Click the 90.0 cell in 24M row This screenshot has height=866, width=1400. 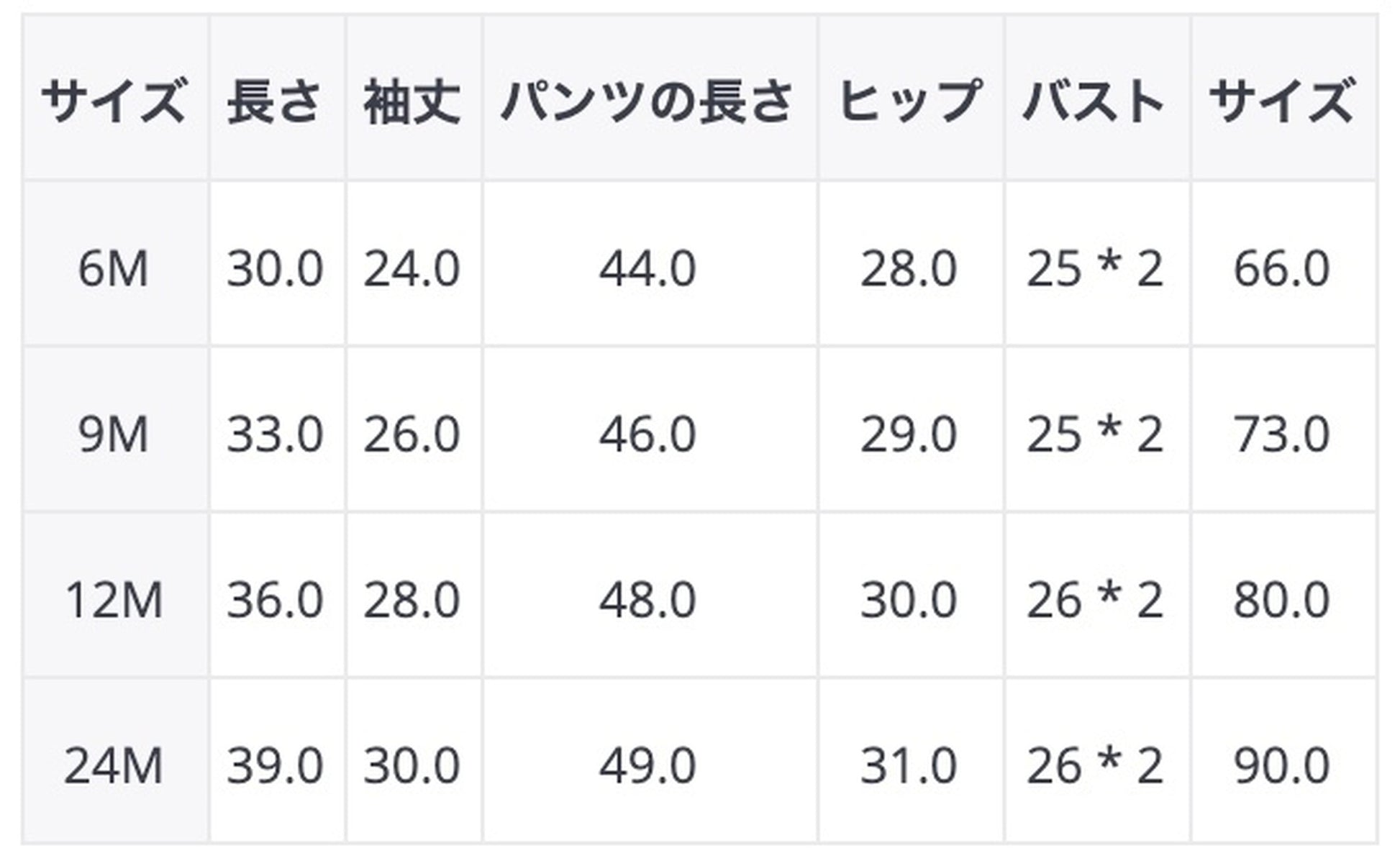1282,765
